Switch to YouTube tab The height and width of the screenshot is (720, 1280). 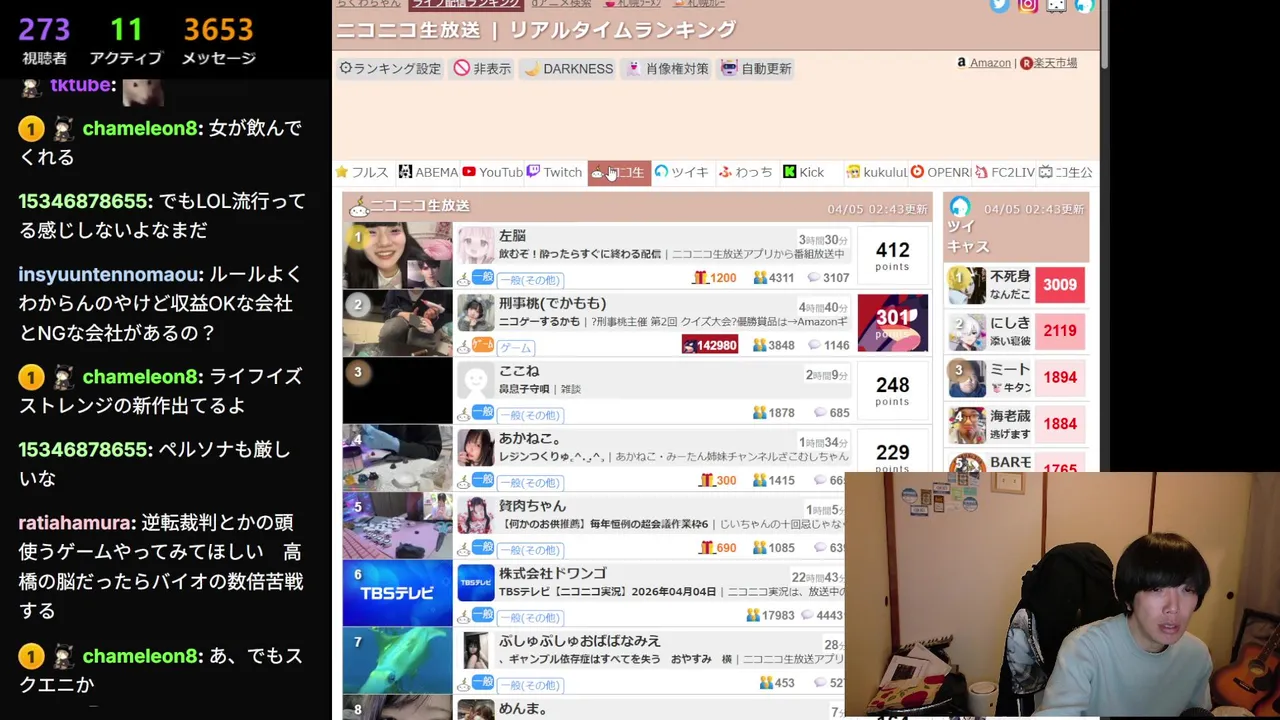pos(492,172)
